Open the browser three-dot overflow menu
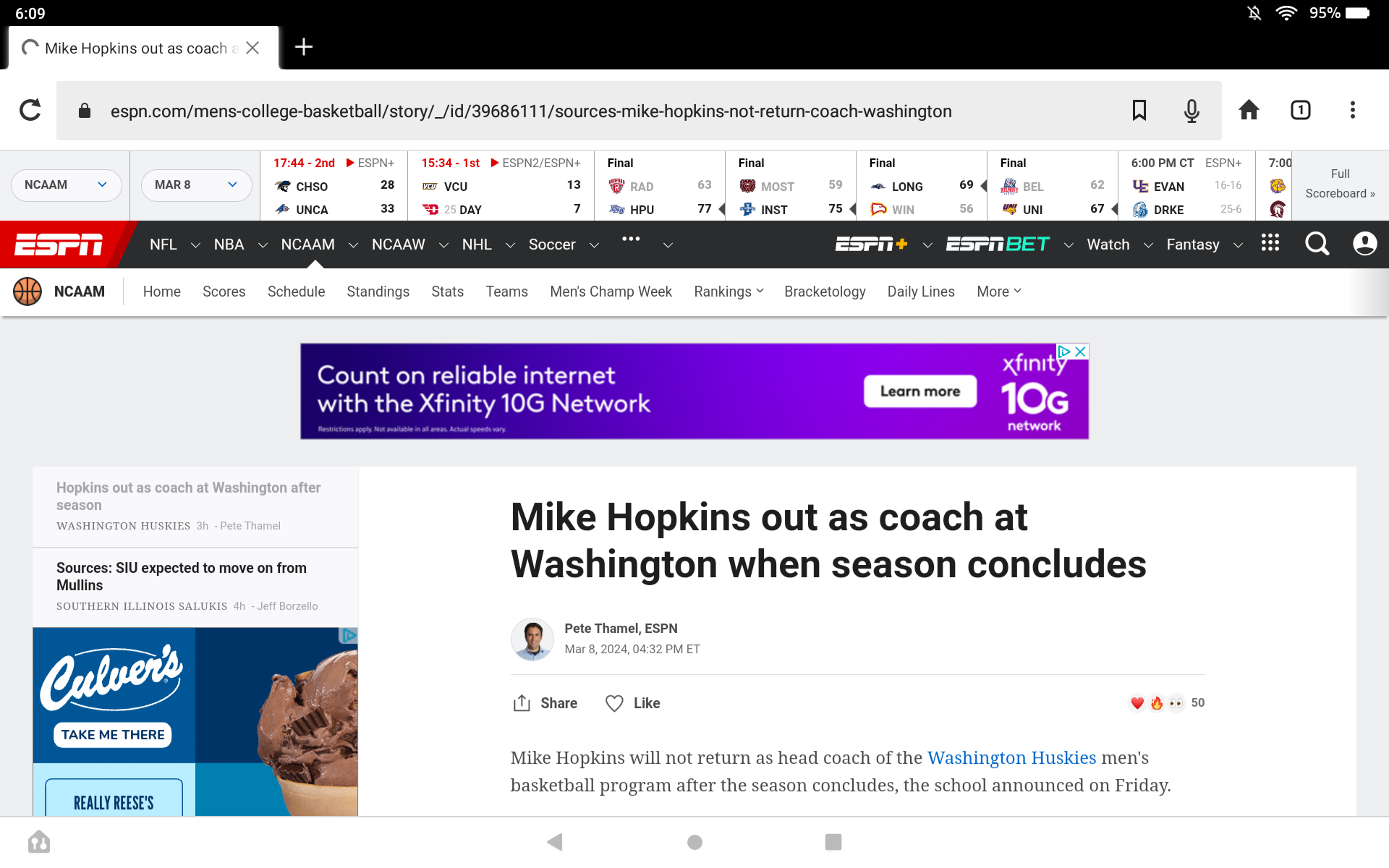 (1352, 111)
